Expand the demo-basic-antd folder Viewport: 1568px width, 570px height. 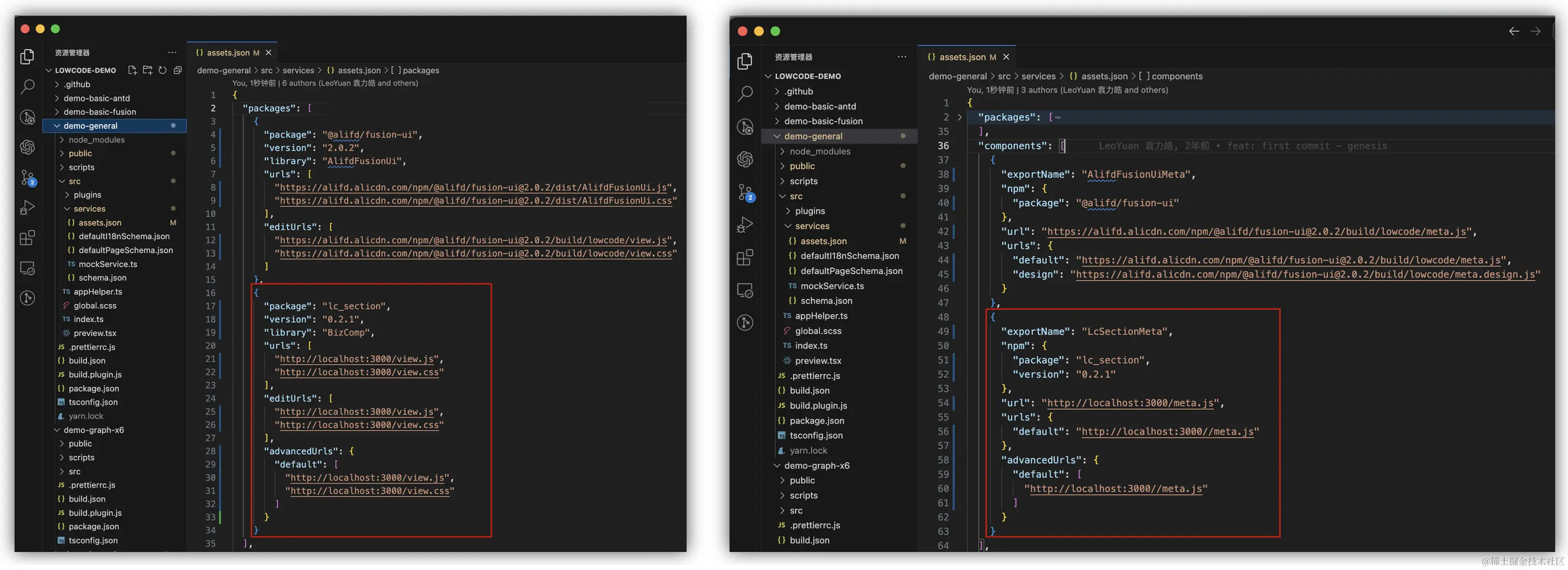(98, 98)
